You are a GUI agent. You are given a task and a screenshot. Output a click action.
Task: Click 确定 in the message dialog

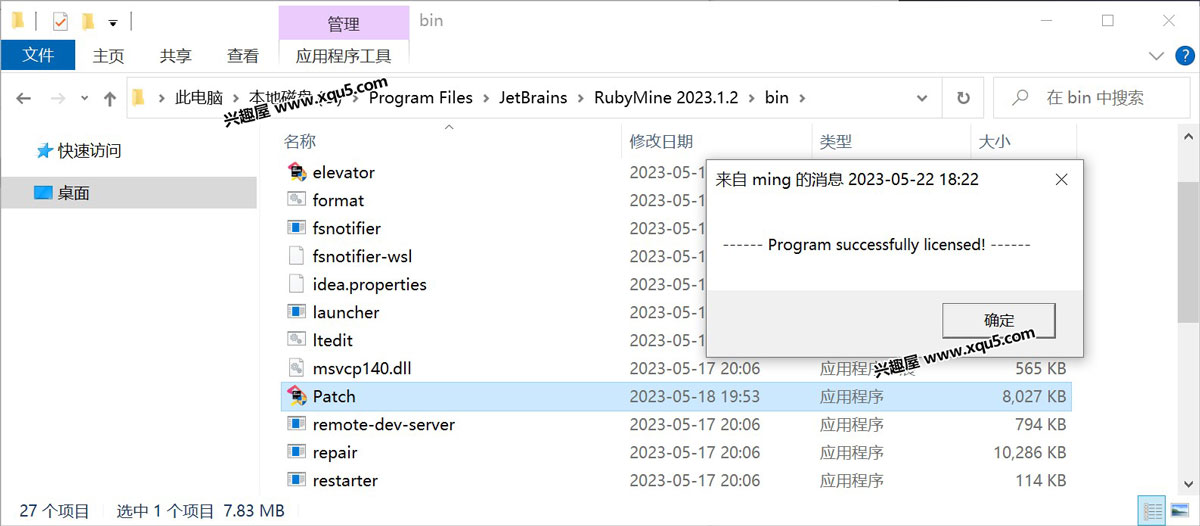click(999, 320)
